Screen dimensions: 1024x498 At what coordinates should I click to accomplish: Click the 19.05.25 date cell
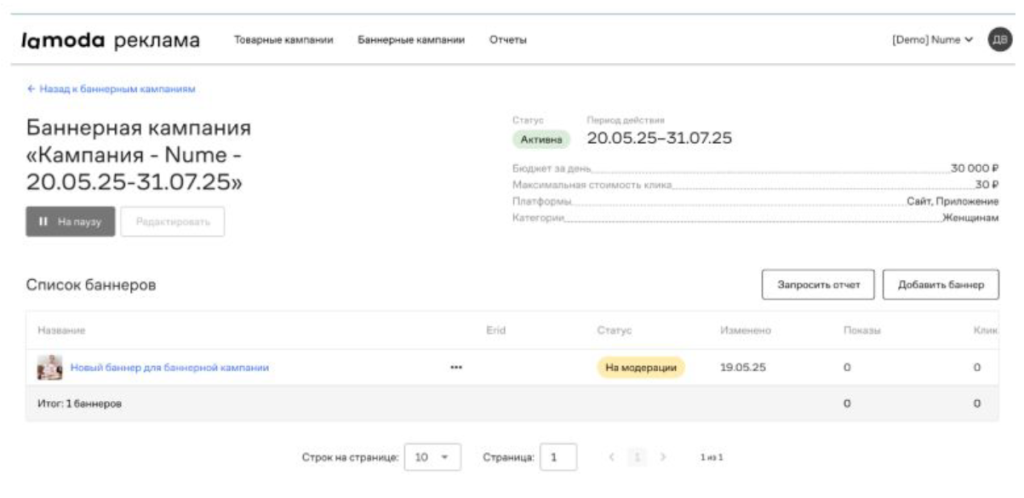coord(743,367)
